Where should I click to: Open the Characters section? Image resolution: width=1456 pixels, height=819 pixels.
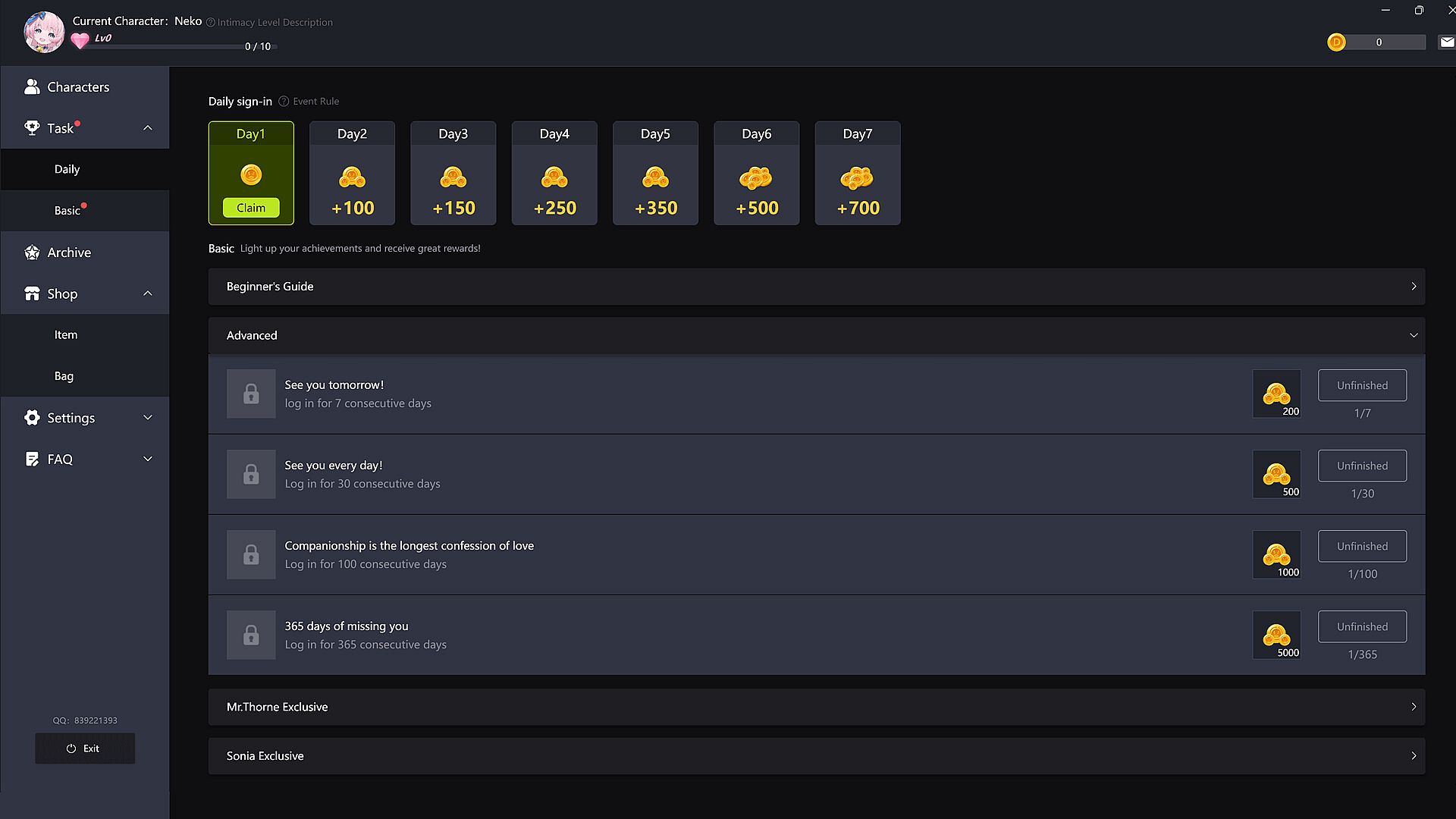click(78, 87)
